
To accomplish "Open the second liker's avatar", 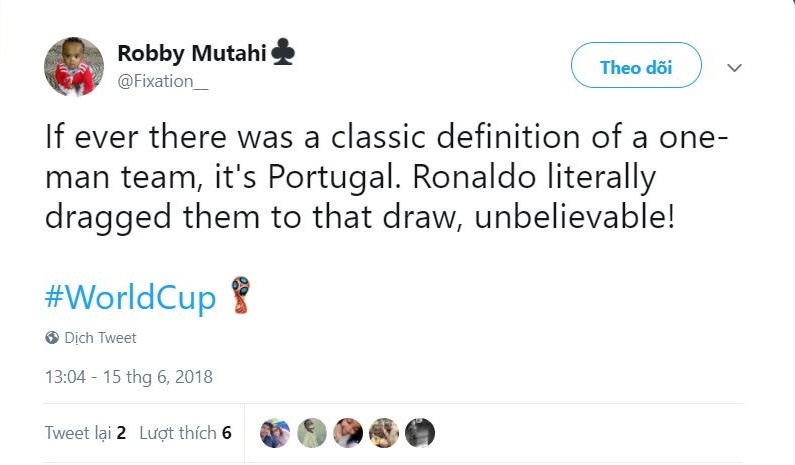I will 312,432.
